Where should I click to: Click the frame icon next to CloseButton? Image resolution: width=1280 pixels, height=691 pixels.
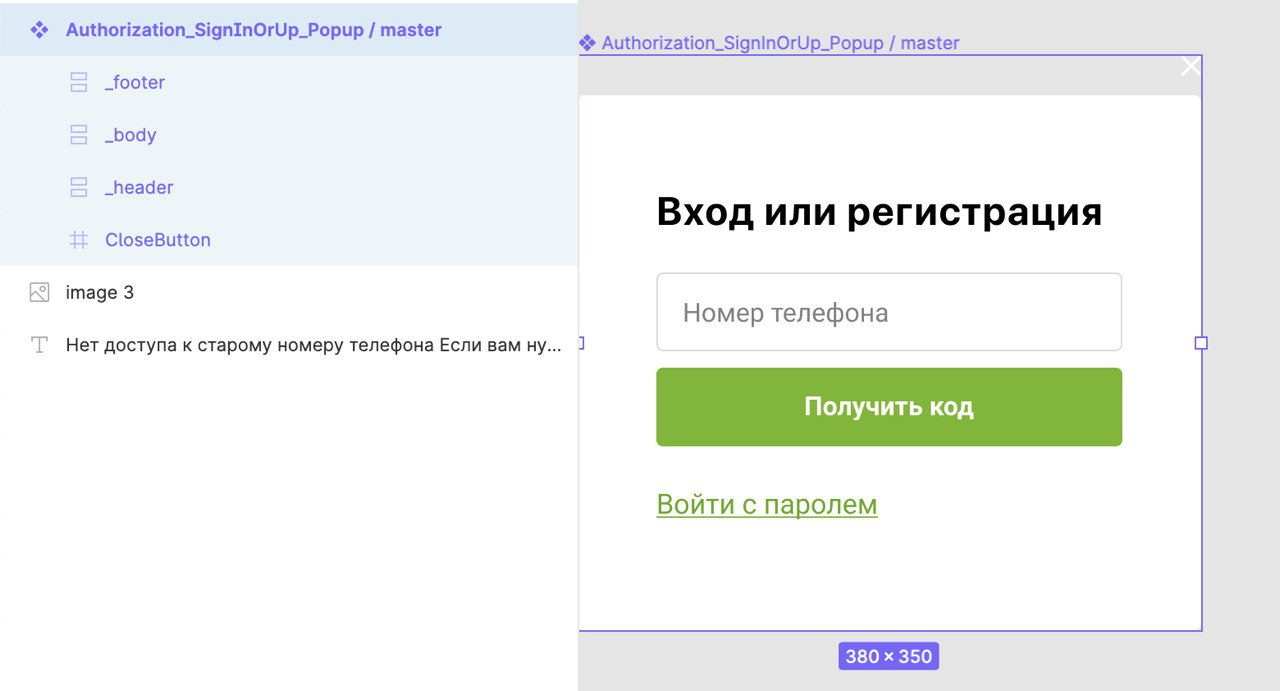(x=79, y=240)
